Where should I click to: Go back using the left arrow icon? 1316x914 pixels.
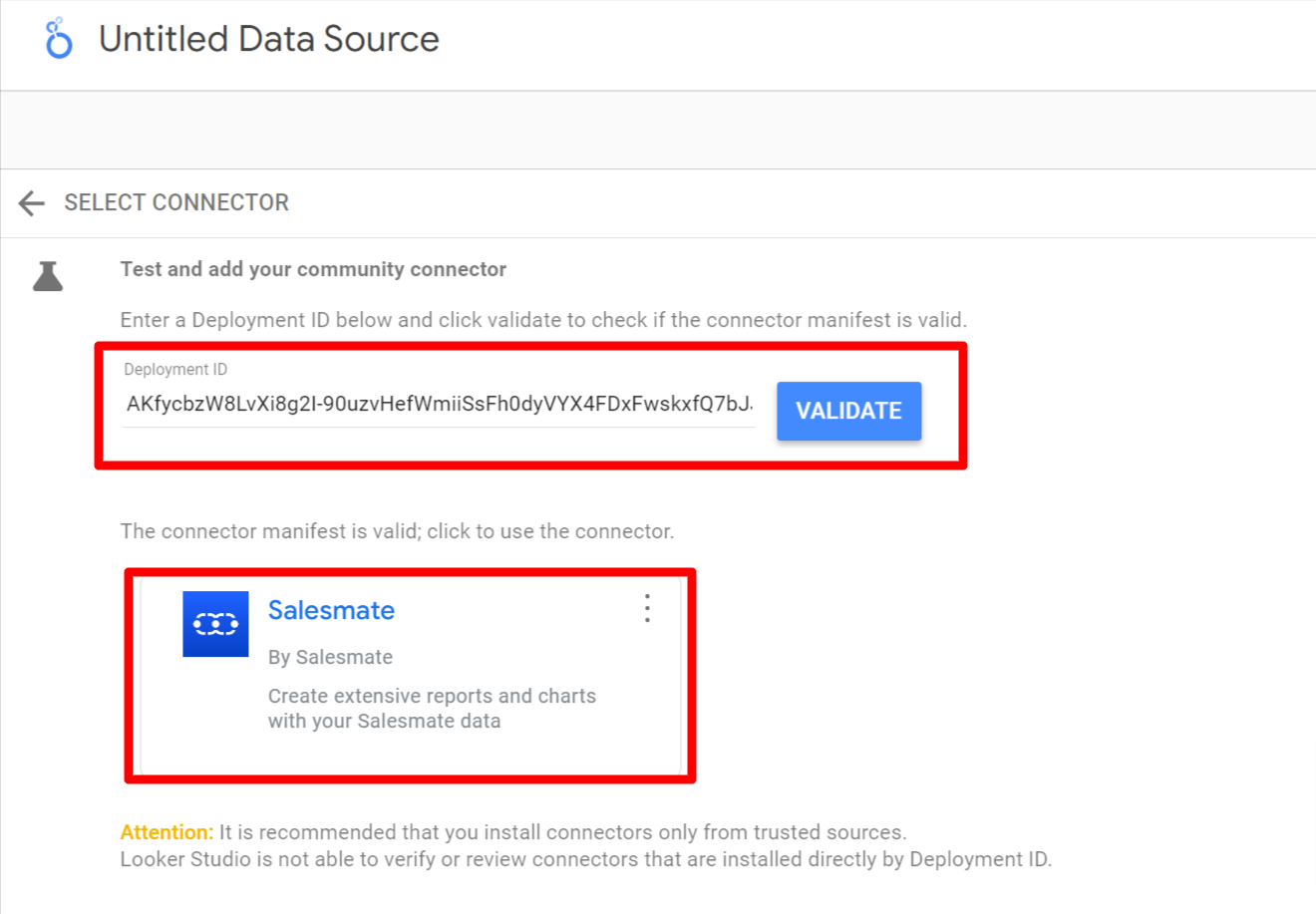pyautogui.click(x=32, y=203)
